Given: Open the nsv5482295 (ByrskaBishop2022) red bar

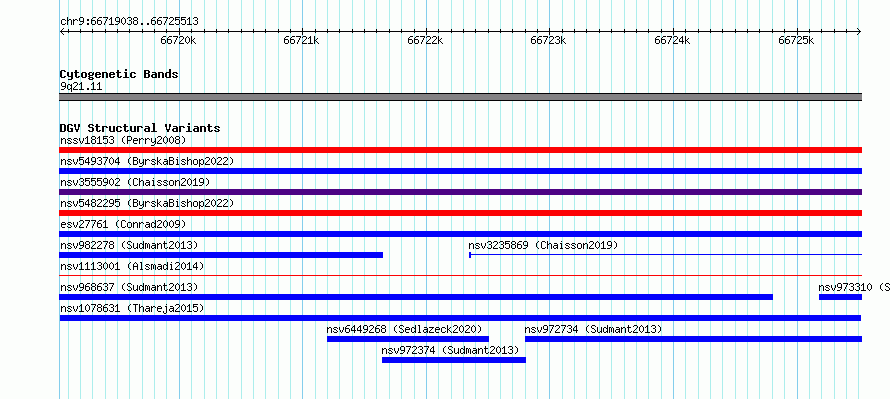Looking at the screenshot, I should (460, 213).
